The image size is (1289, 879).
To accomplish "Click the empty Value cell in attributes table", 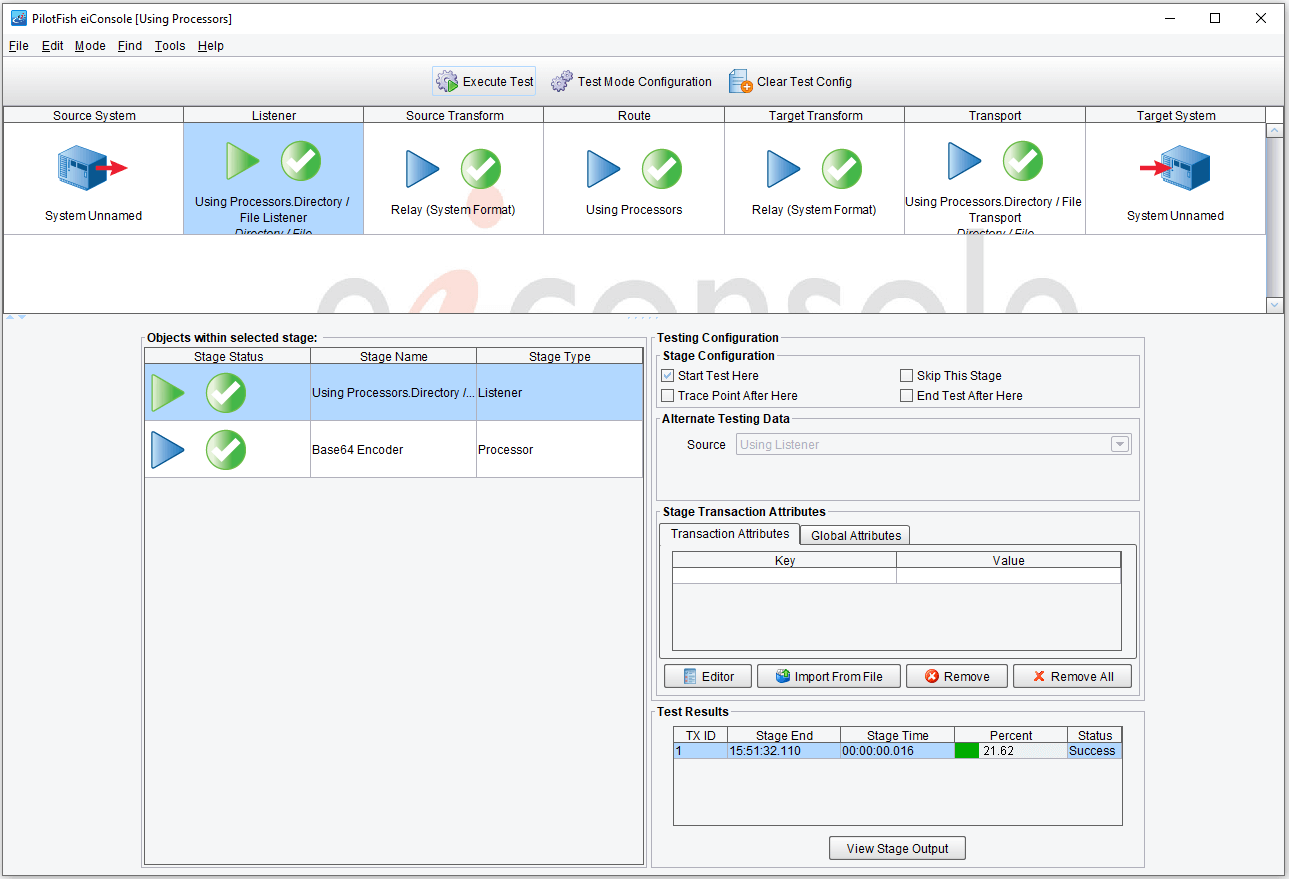I will (1009, 576).
